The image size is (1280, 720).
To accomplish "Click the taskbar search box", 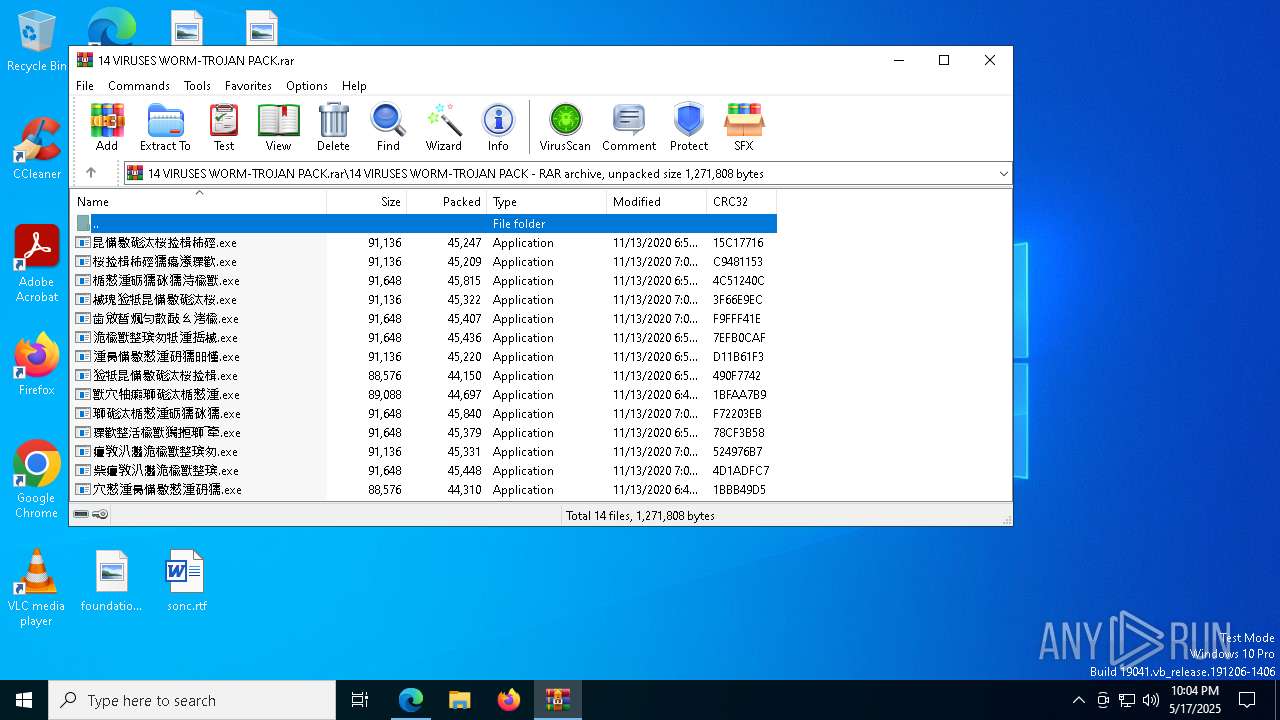I will point(192,700).
